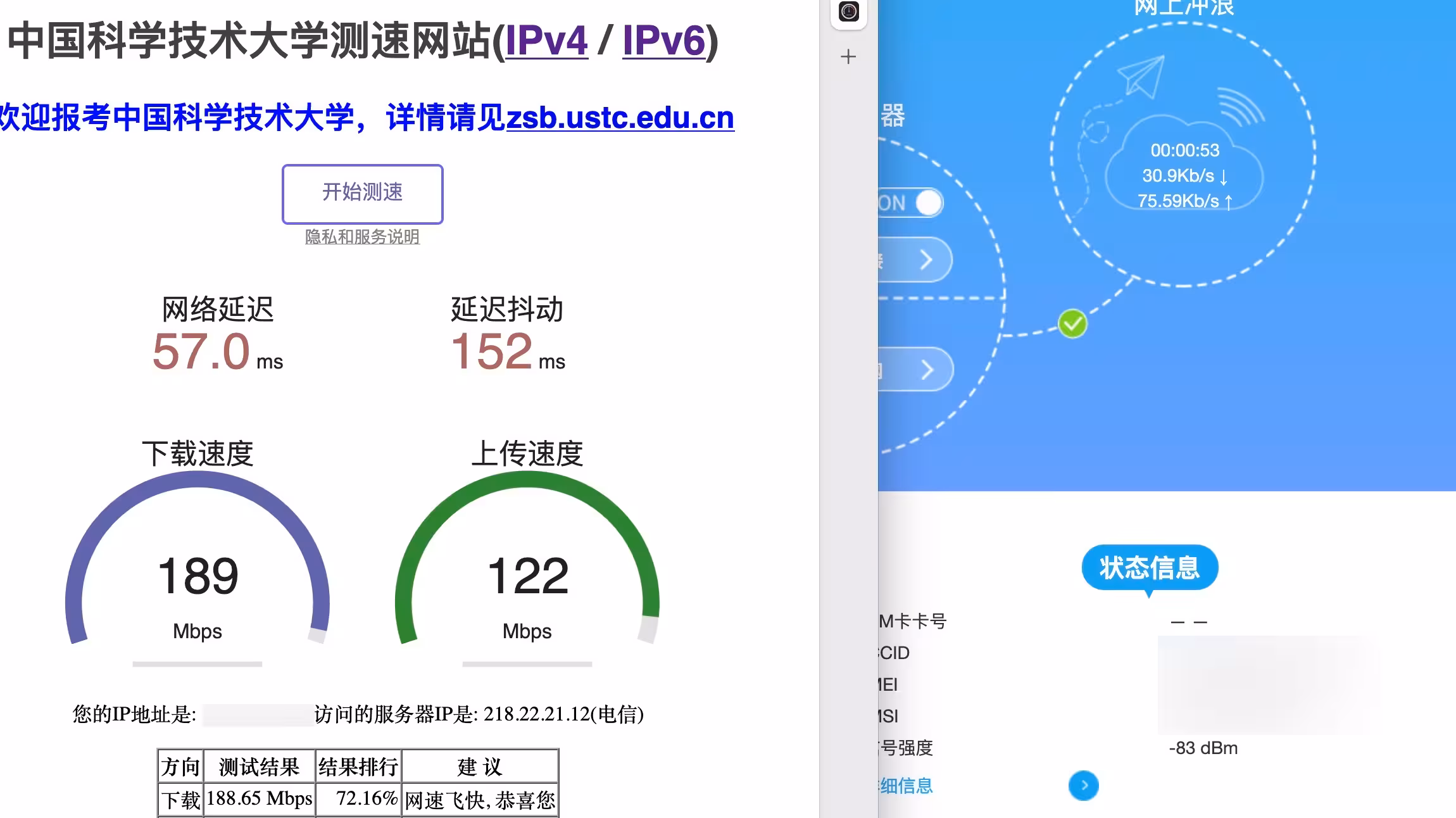Click the blue circular arrow button
This screenshot has height=818, width=1456.
click(x=1083, y=785)
